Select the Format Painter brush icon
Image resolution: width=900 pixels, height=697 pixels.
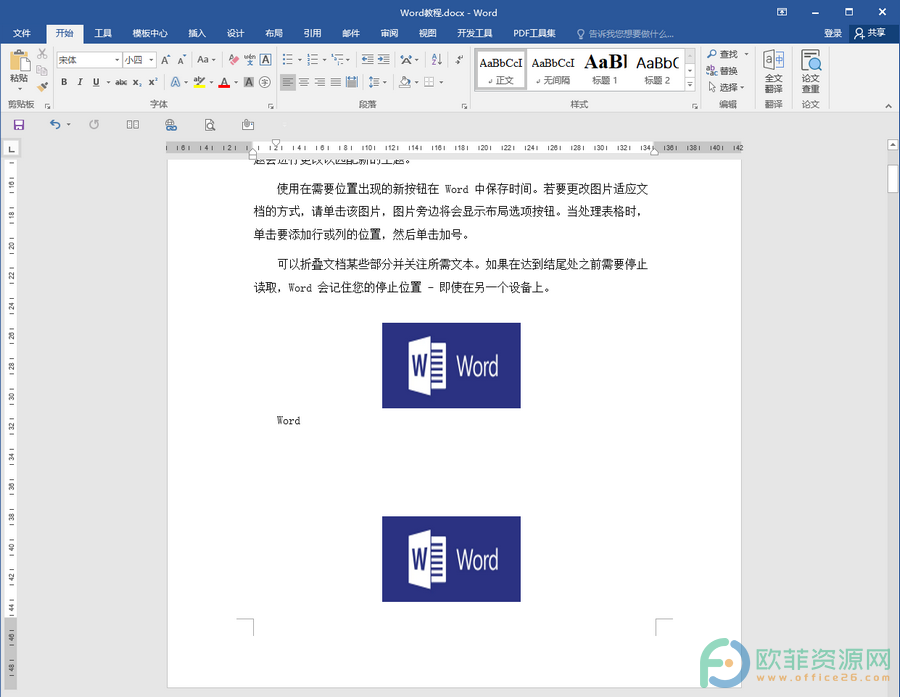point(42,86)
